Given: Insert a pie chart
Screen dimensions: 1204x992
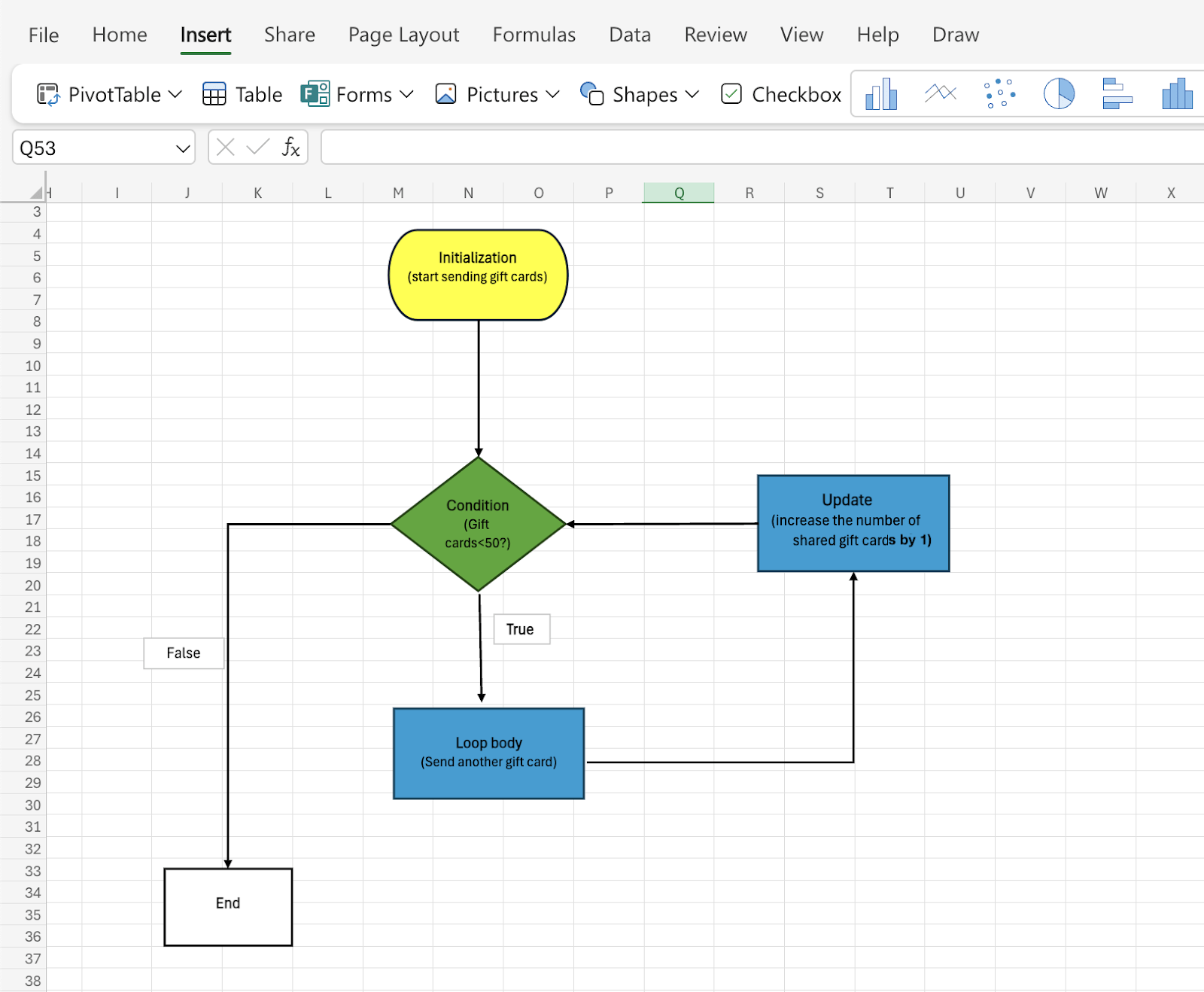Looking at the screenshot, I should (1059, 94).
